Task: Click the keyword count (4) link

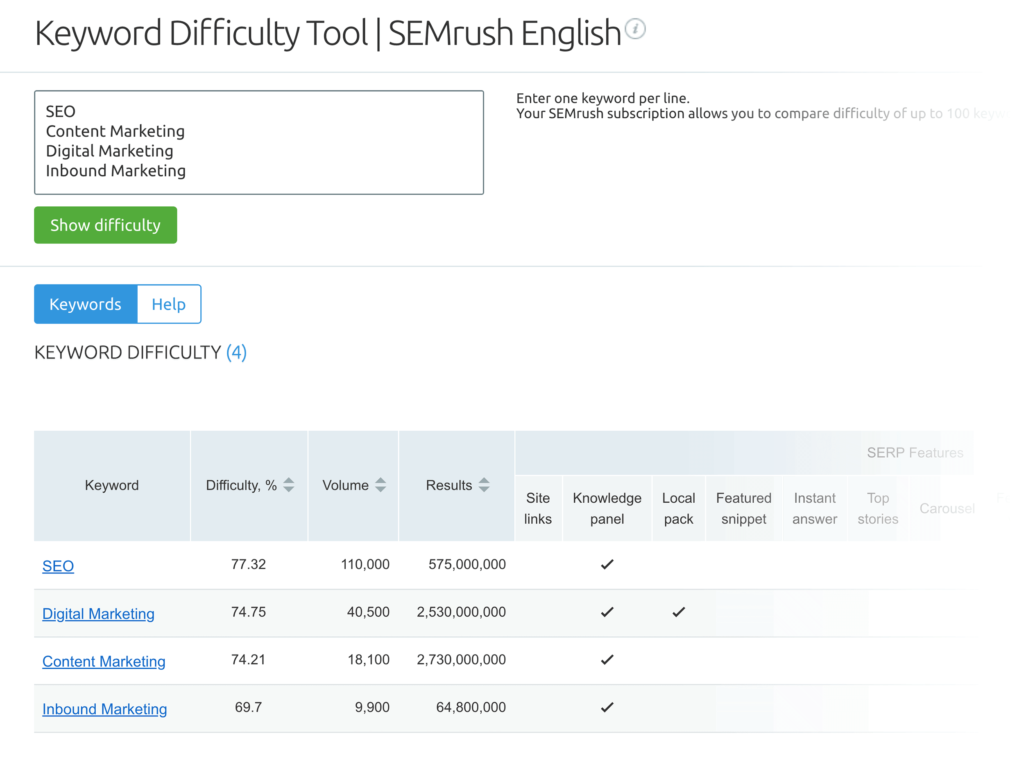Action: tap(237, 352)
